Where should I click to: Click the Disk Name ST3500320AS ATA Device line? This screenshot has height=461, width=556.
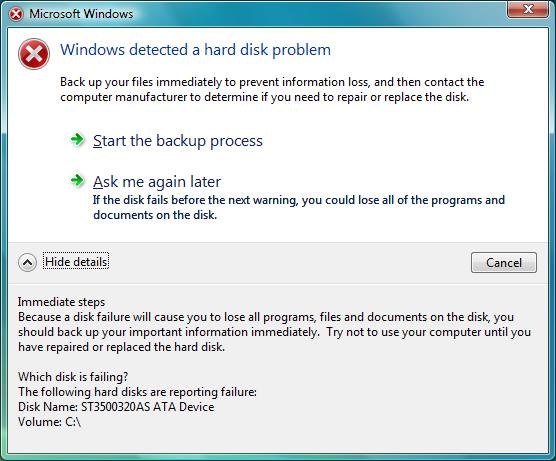coord(116,407)
